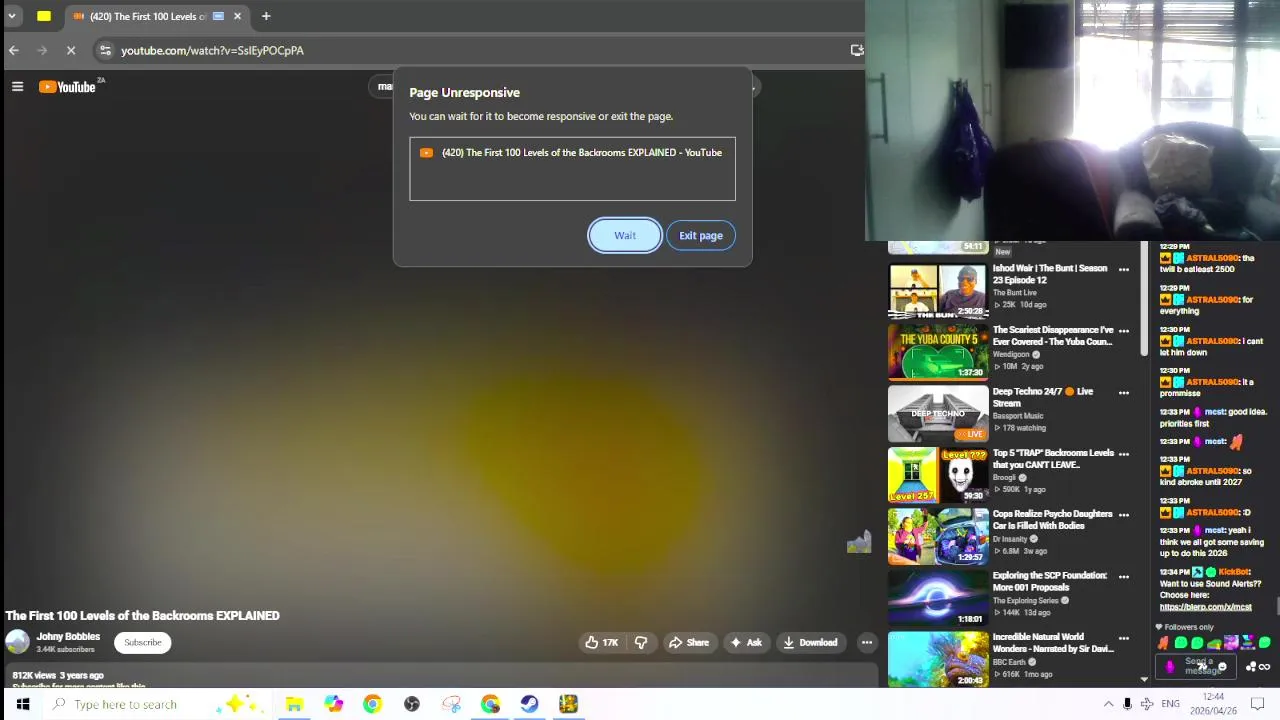Open Incredible Natural World Wonders thumbnail
This screenshot has width=1280, height=720.
[938, 658]
